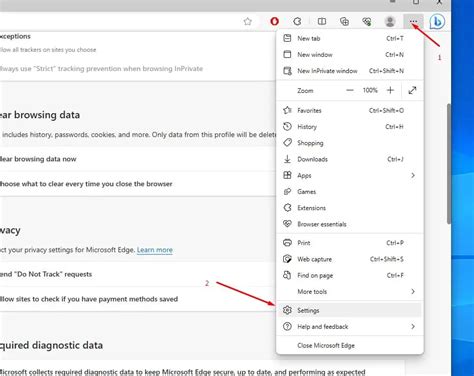Image resolution: width=474 pixels, height=376 pixels.
Task: Open Downloads from the menu
Action: pyautogui.click(x=350, y=159)
